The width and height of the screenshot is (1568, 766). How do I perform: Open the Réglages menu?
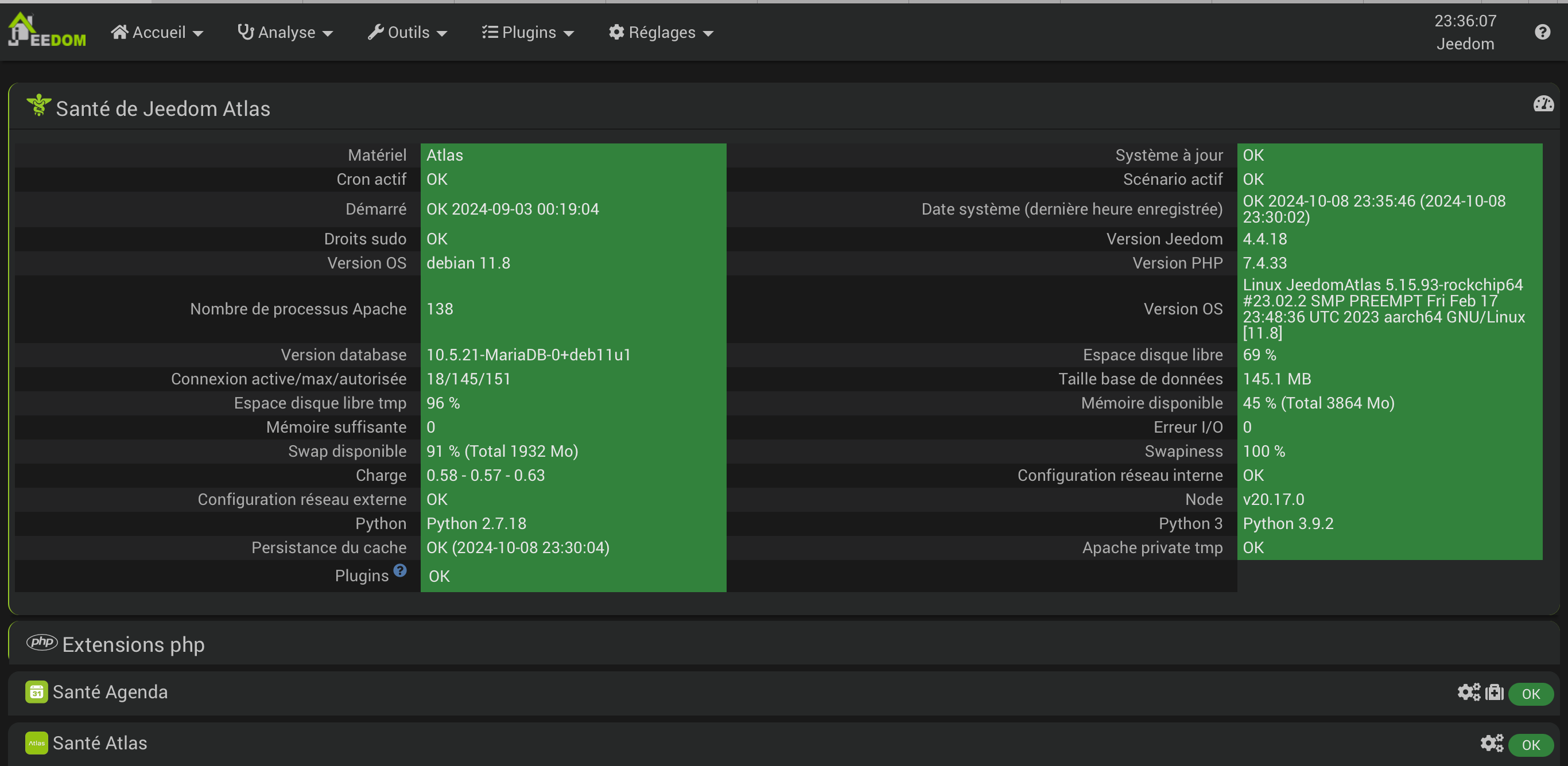pos(661,32)
